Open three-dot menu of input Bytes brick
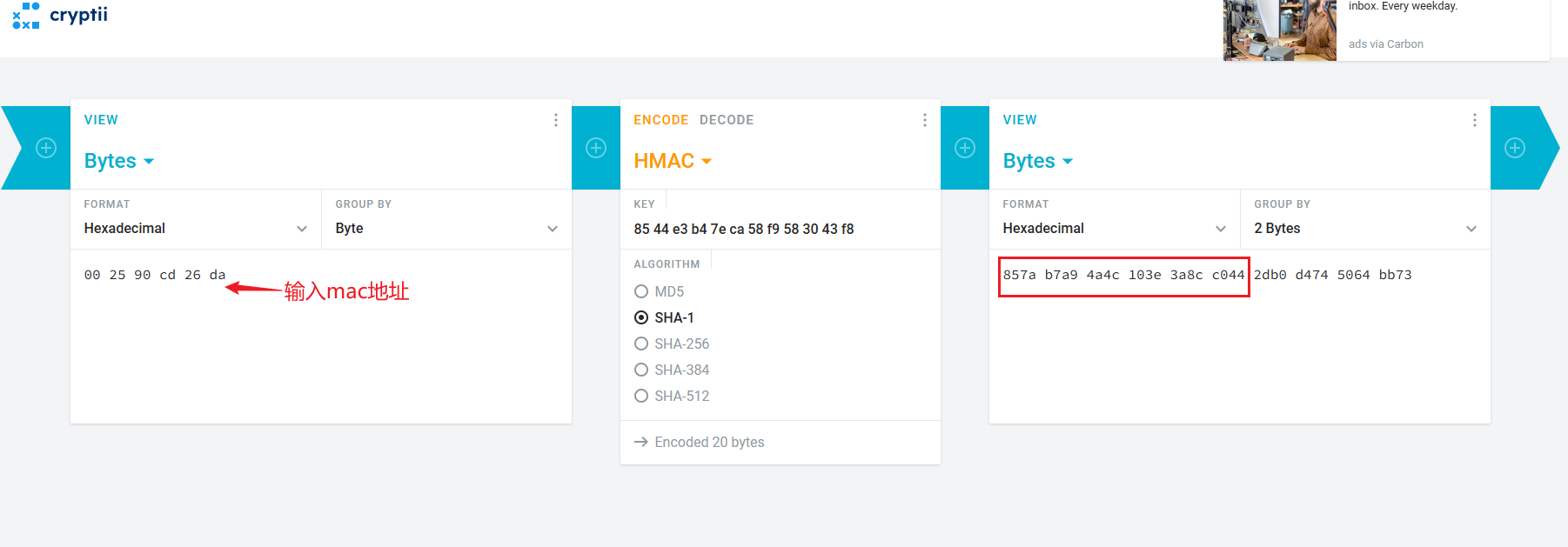This screenshot has width=1568, height=547. (x=556, y=120)
